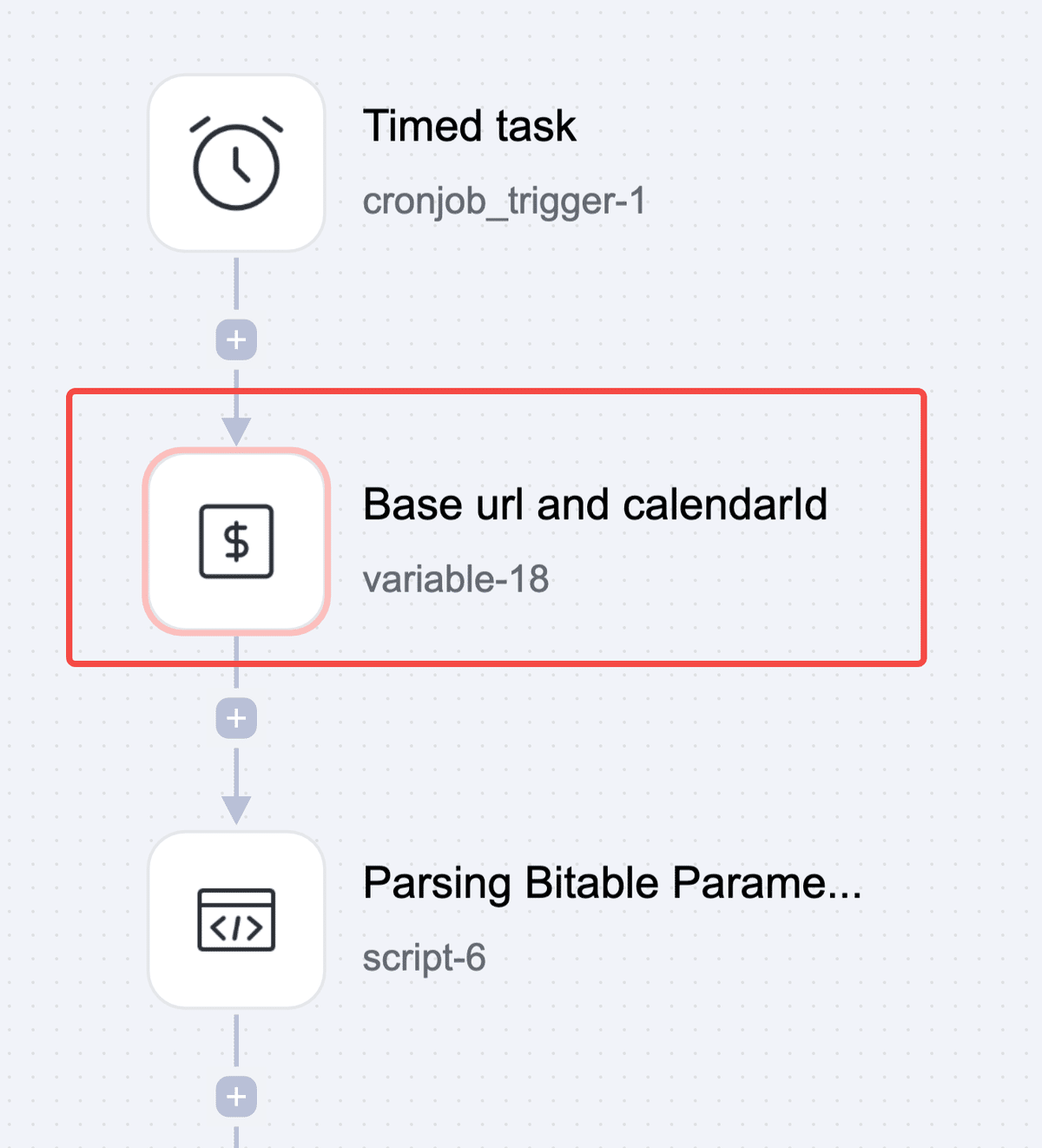Viewport: 1042px width, 1148px height.
Task: Click the connector line directly below the script node
Action: (x=236, y=1040)
